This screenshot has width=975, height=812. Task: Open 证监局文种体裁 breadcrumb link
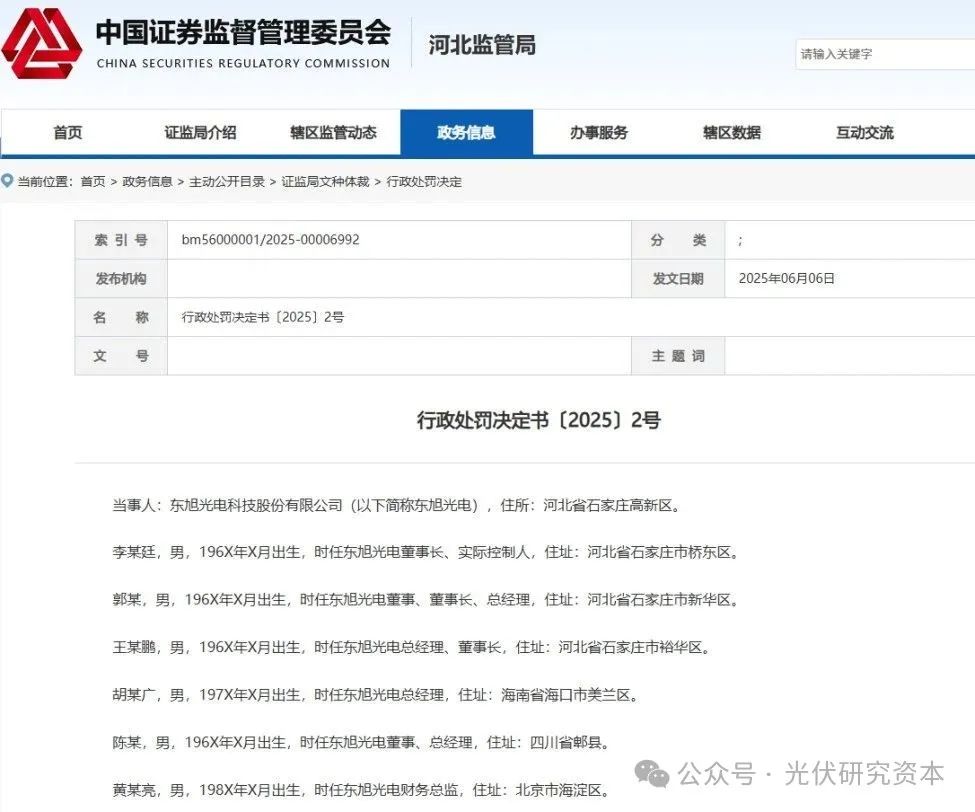pyautogui.click(x=325, y=182)
